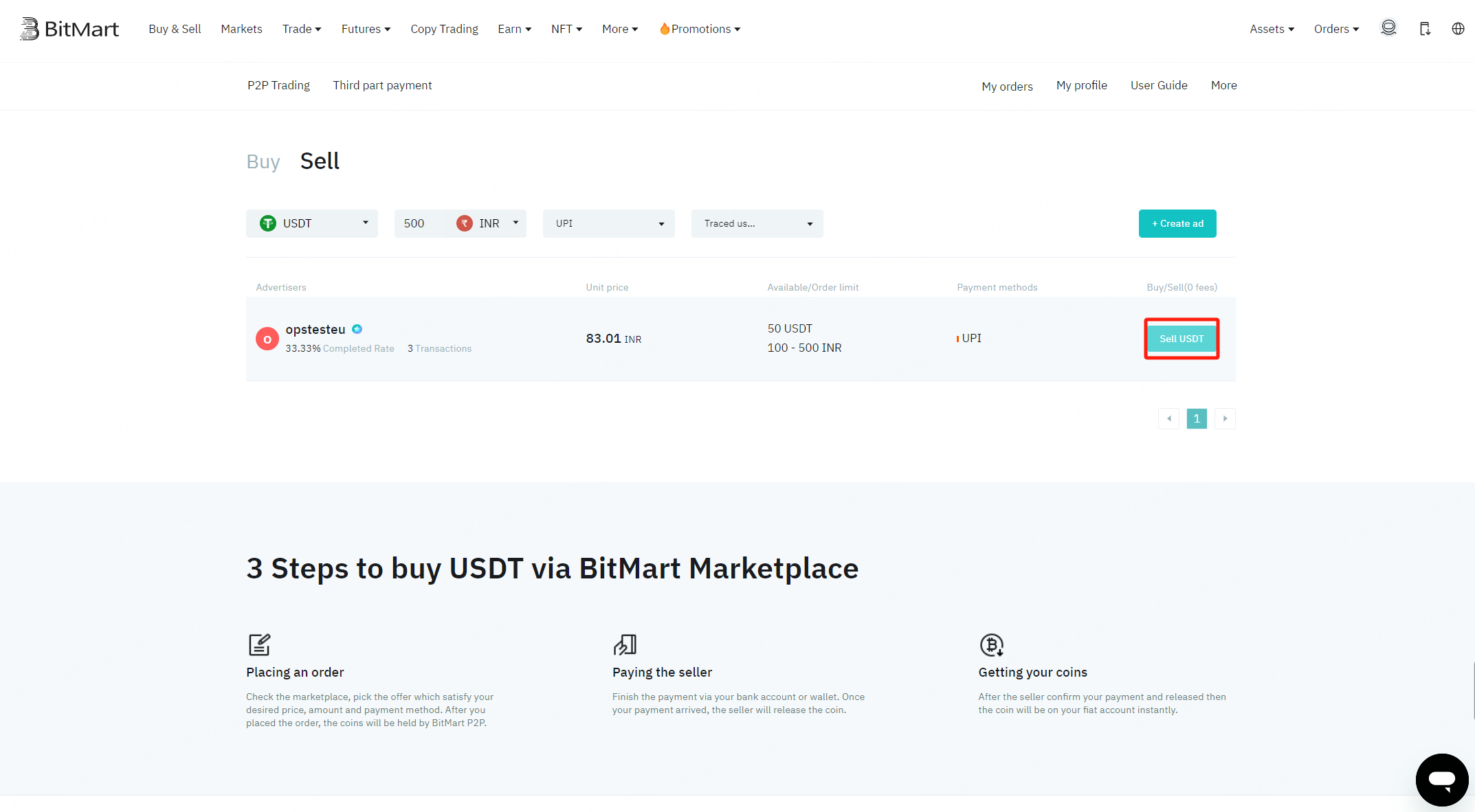Click the opstesteu advertiser avatar
Image resolution: width=1475 pixels, height=812 pixels.
[267, 339]
